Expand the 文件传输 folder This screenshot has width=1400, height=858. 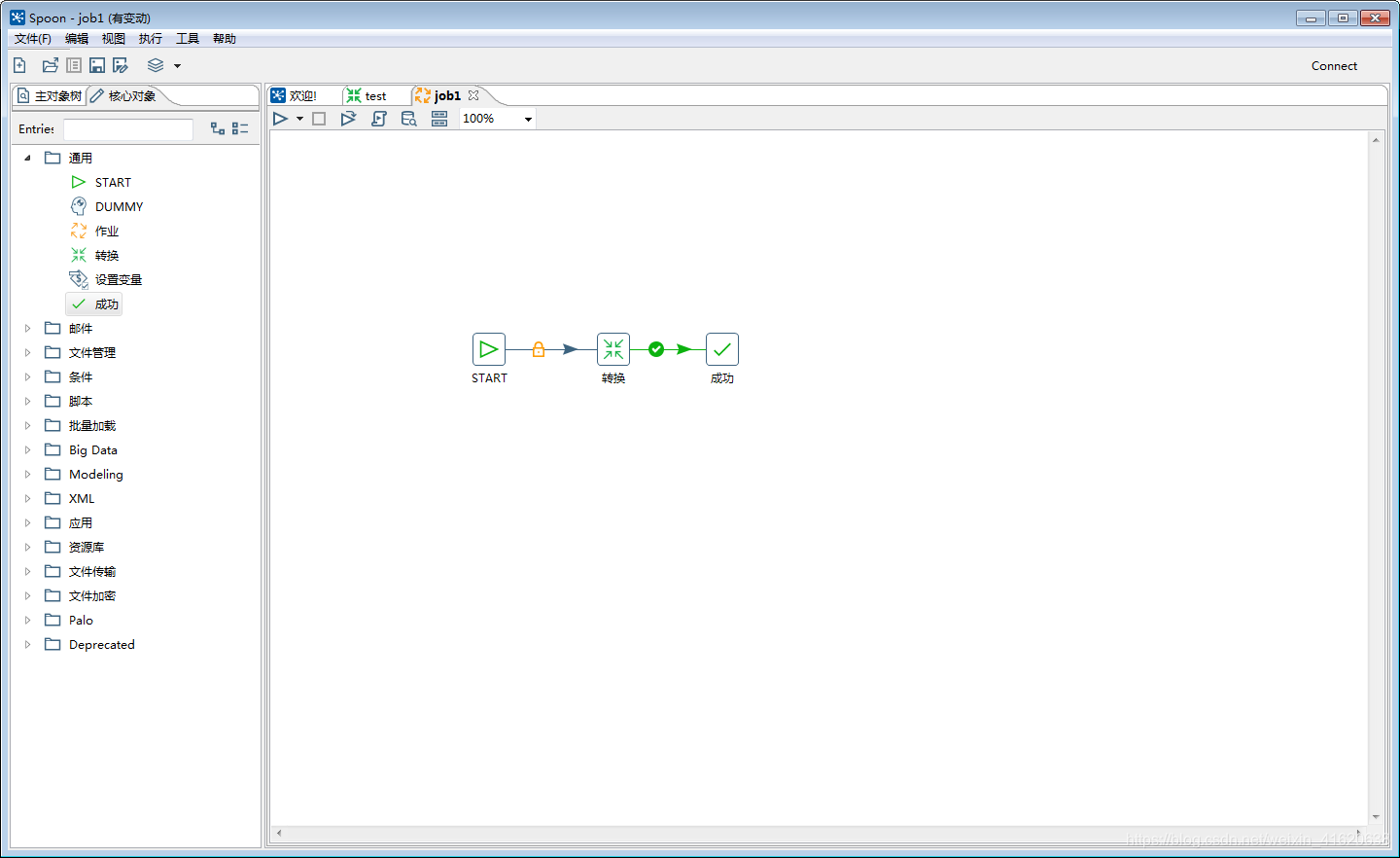[27, 571]
